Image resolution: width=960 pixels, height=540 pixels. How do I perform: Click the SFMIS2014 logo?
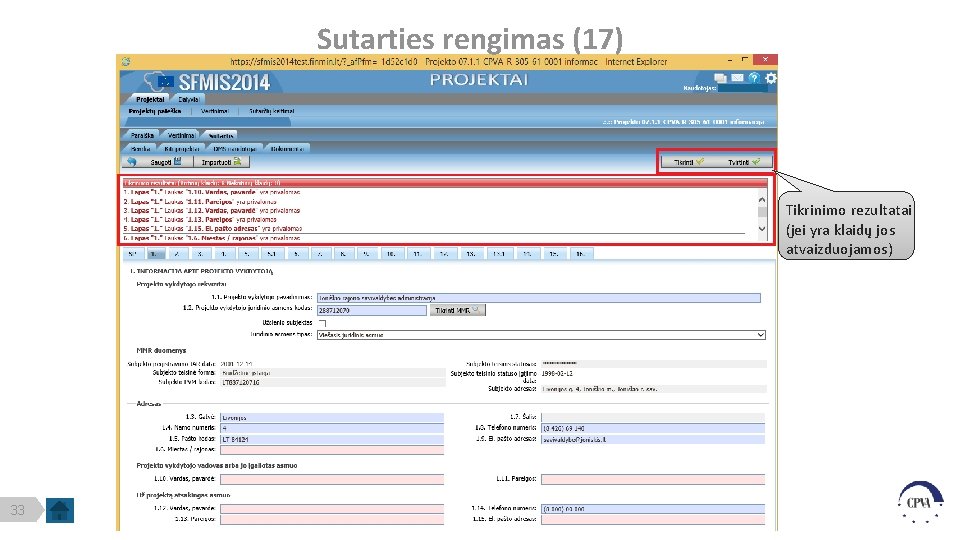(208, 81)
